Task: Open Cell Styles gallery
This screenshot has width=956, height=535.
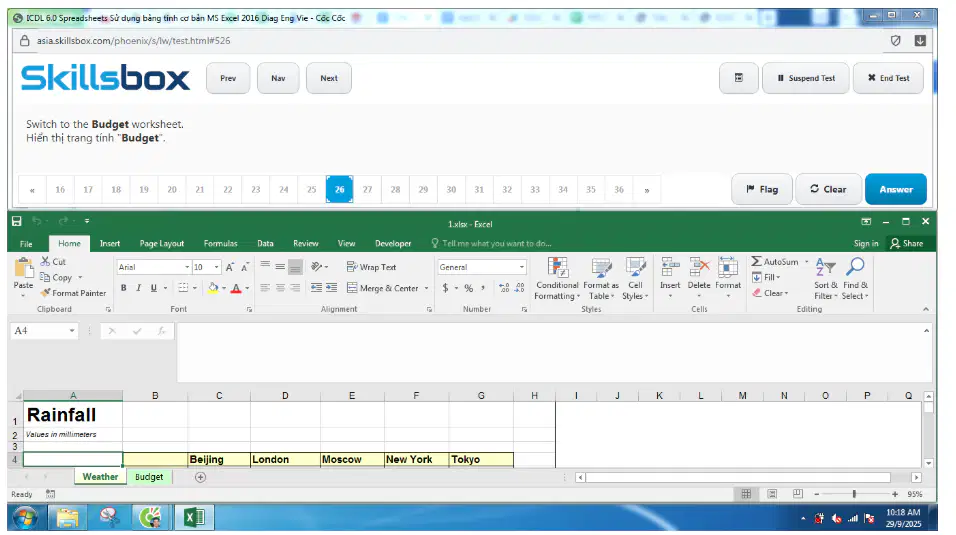Action: pyautogui.click(x=635, y=279)
